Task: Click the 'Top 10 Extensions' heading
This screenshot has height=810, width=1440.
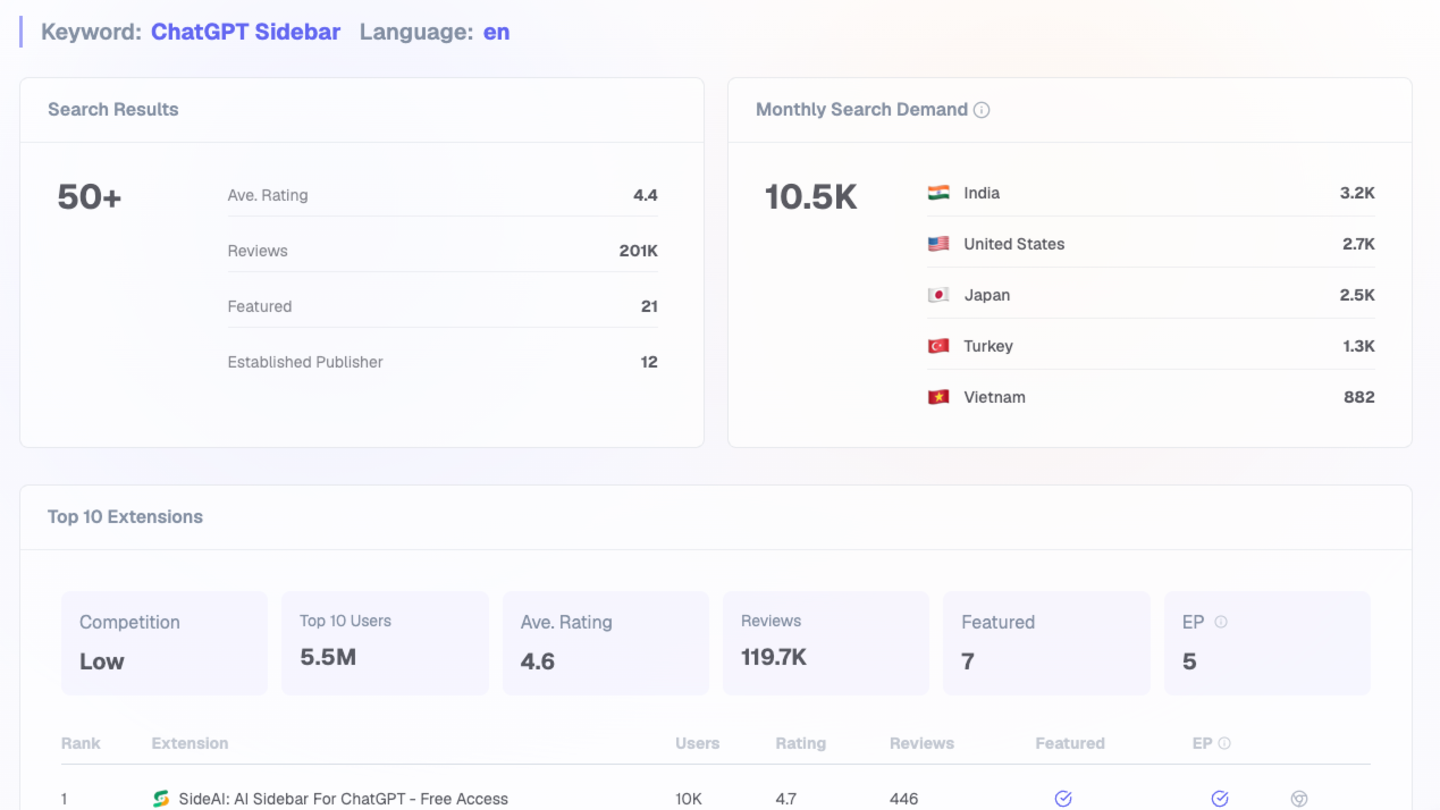Action: tap(125, 517)
